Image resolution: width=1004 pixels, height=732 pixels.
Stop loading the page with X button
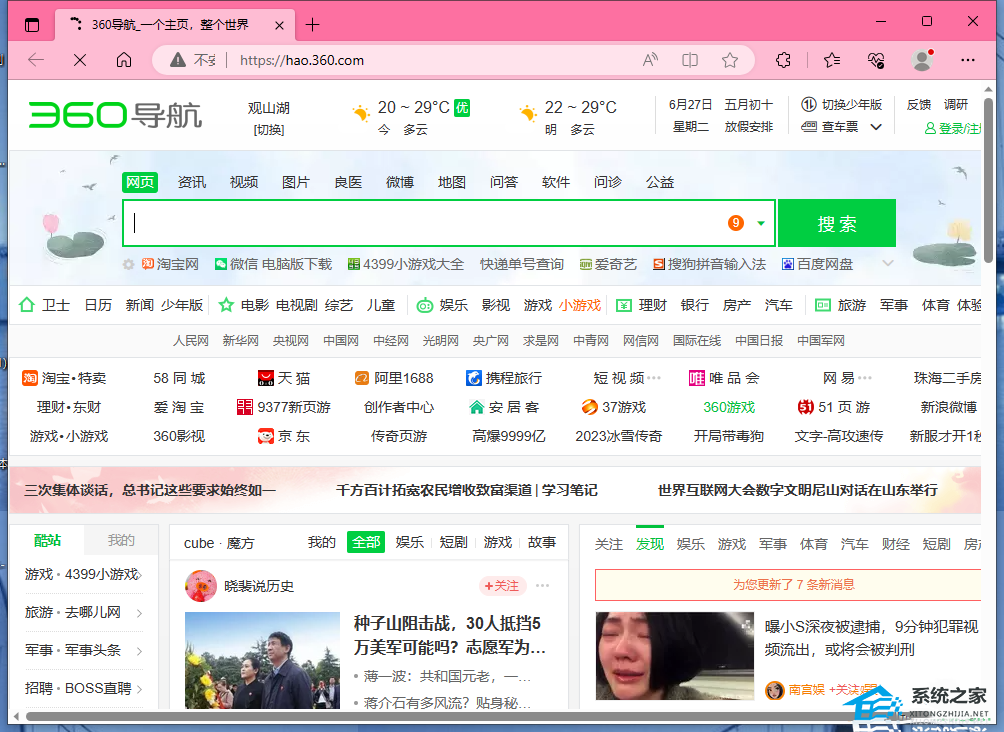click(80, 60)
